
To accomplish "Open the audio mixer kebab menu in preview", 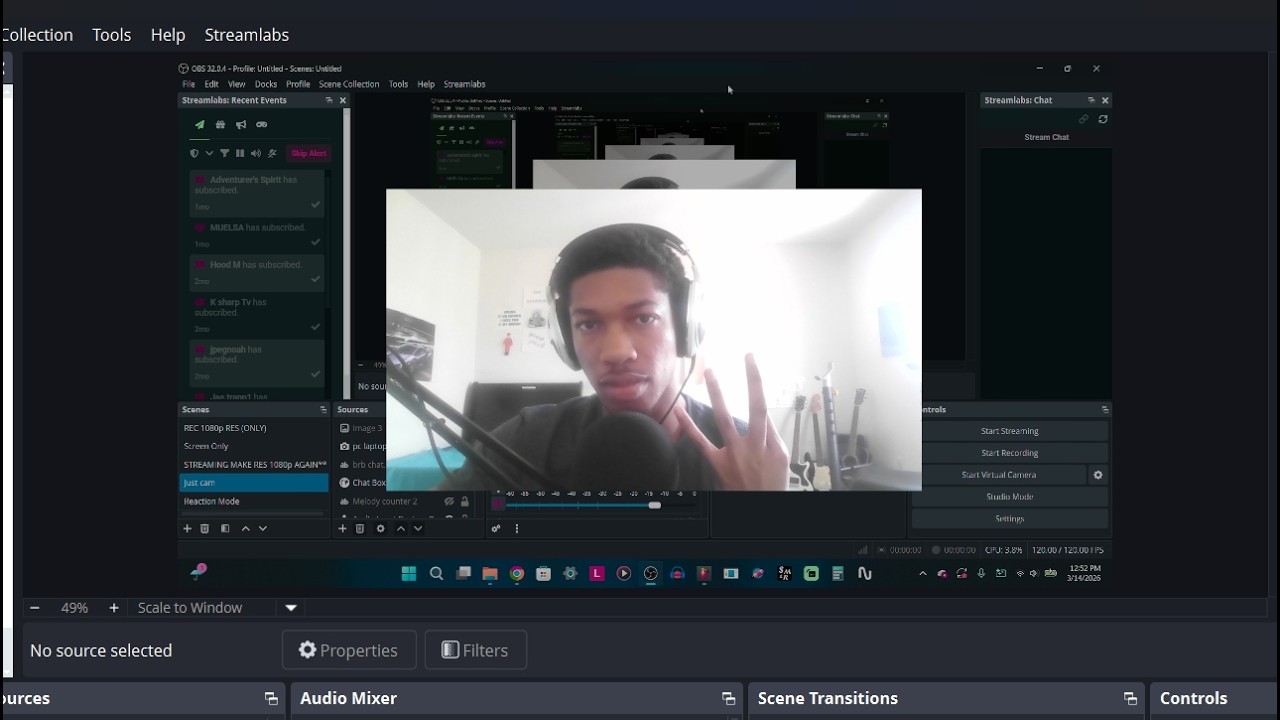I will [517, 528].
